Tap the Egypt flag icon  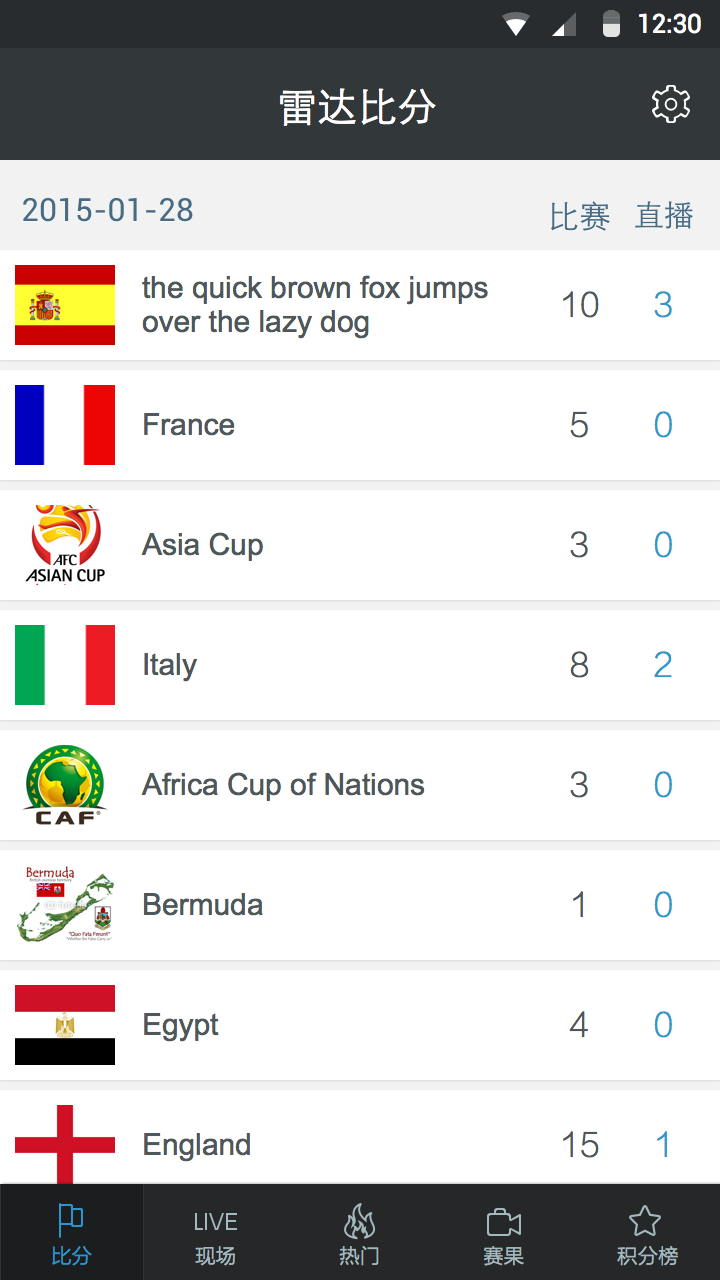pos(65,1025)
